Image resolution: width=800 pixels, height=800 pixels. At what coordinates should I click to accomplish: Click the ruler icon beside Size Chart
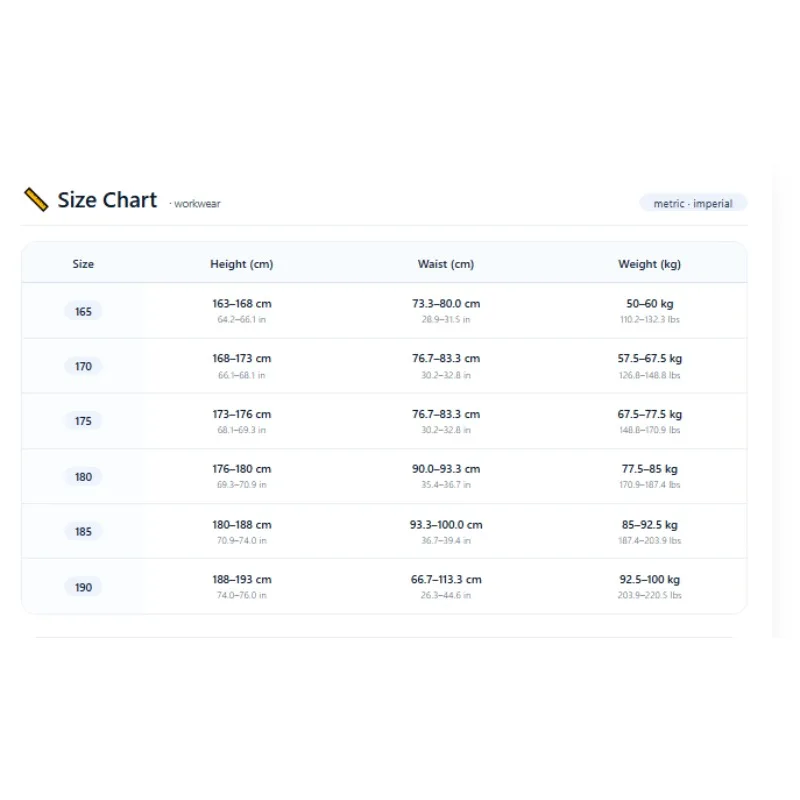pyautogui.click(x=36, y=199)
